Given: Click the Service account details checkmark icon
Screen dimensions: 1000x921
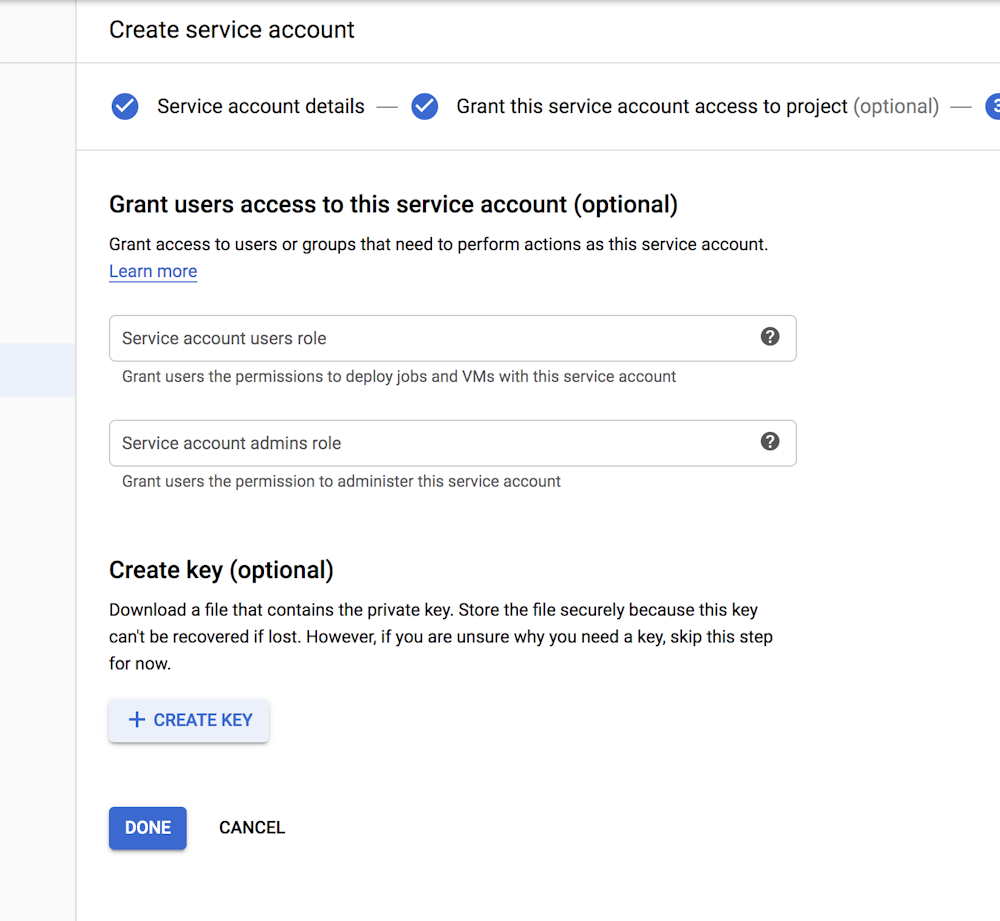Looking at the screenshot, I should (125, 107).
